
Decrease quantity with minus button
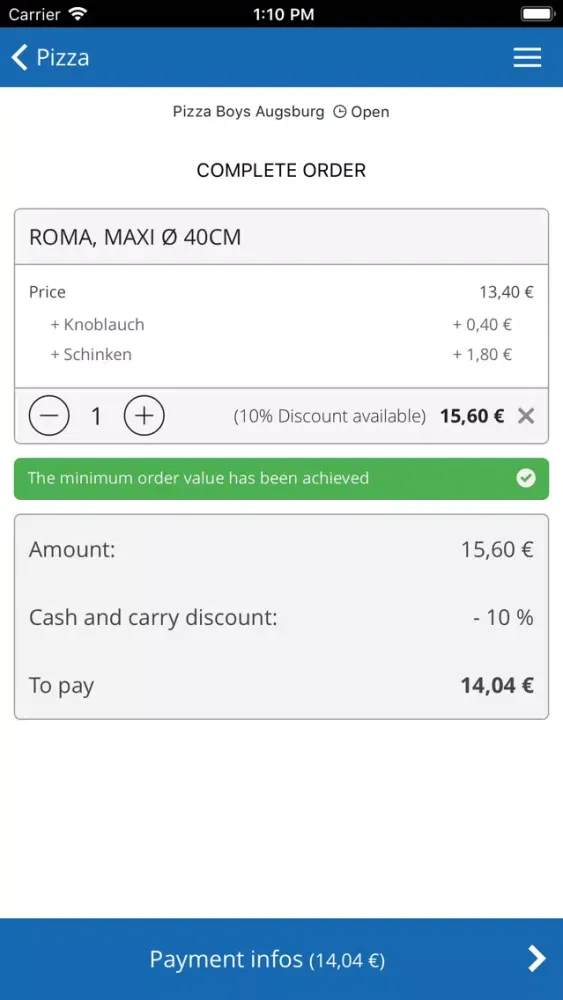[49, 416]
